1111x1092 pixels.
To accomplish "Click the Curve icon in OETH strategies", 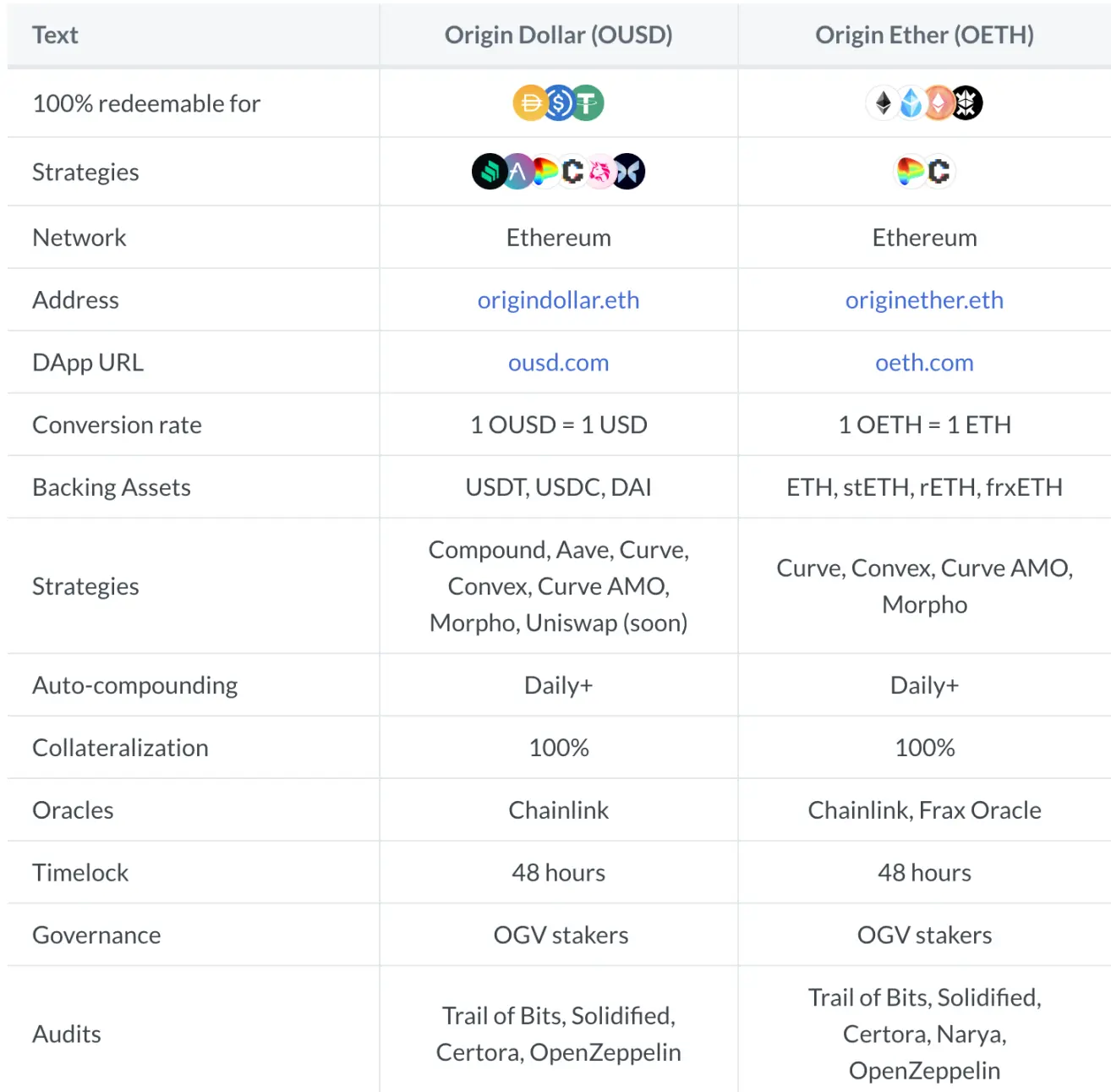I will pos(910,172).
